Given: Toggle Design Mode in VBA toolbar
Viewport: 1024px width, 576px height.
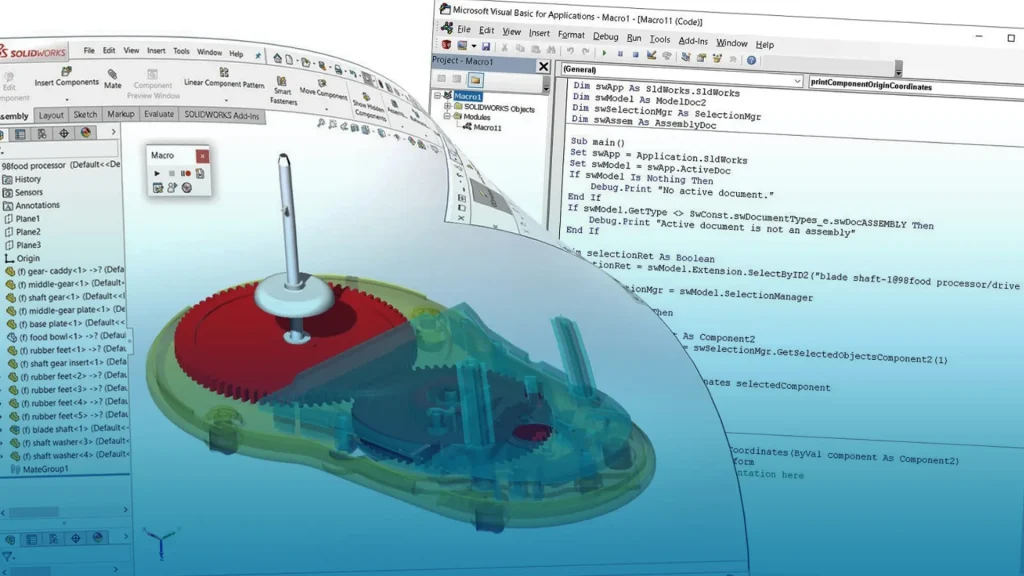Looking at the screenshot, I should (651, 56).
